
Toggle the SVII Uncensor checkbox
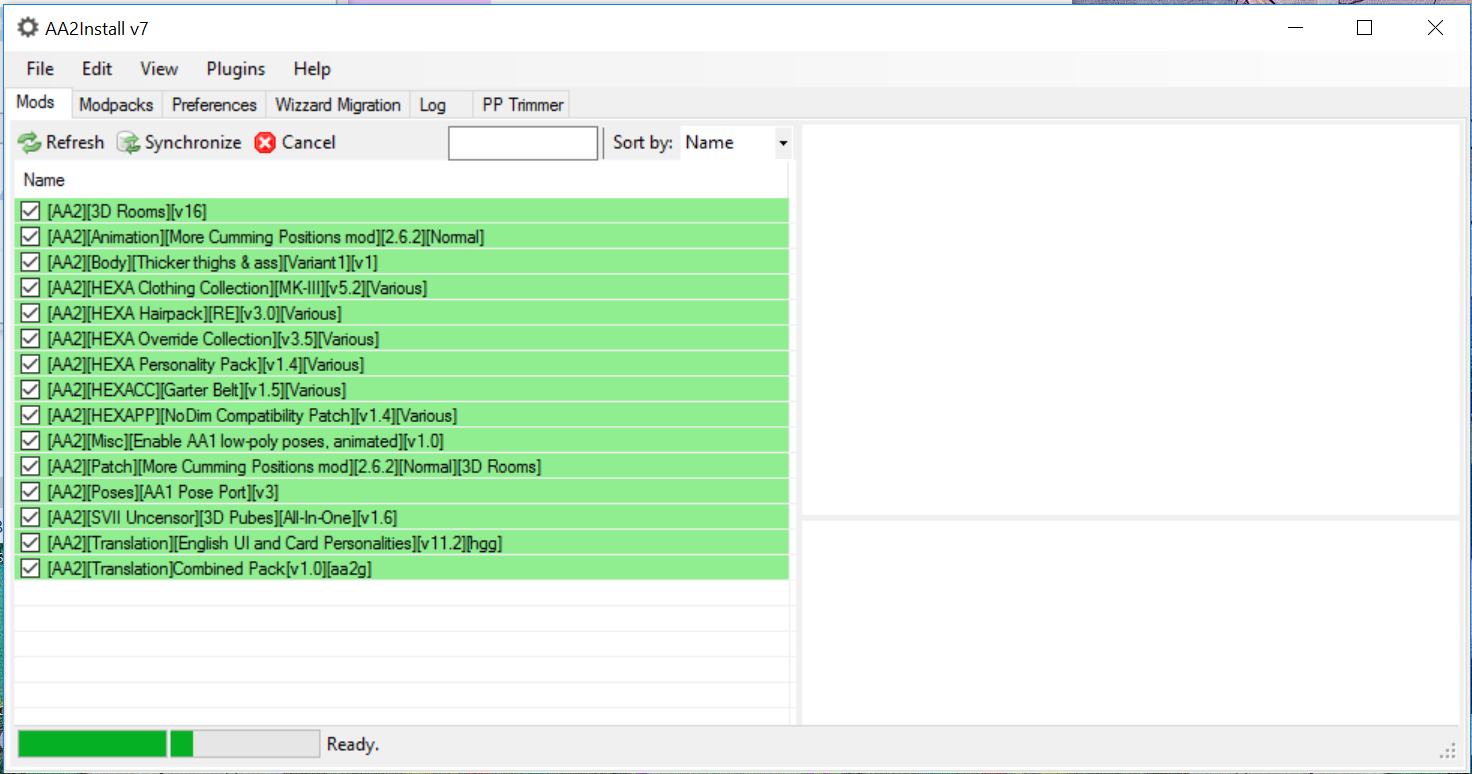tap(30, 517)
